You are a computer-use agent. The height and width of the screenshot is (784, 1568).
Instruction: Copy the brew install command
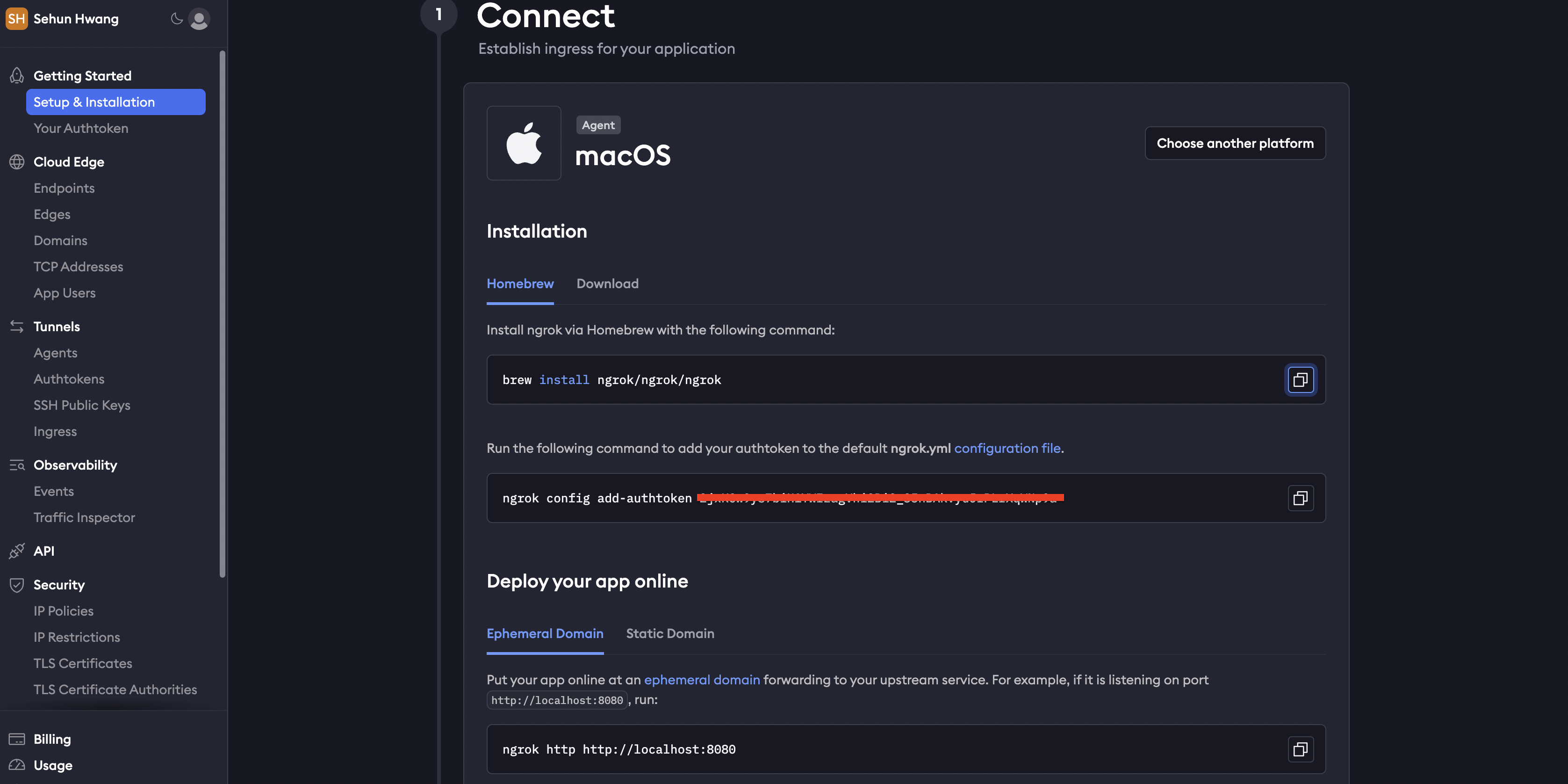point(1301,379)
